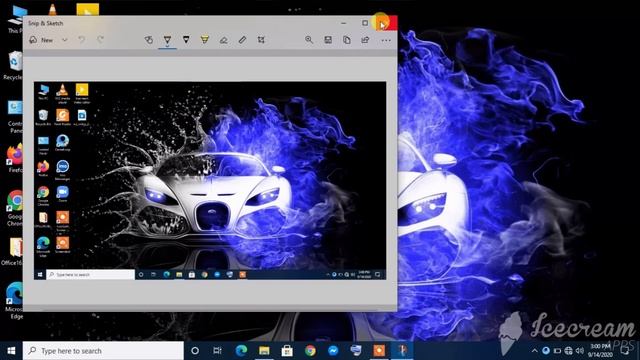Select the Pencil tool
The width and height of the screenshot is (640, 360).
[x=186, y=40]
